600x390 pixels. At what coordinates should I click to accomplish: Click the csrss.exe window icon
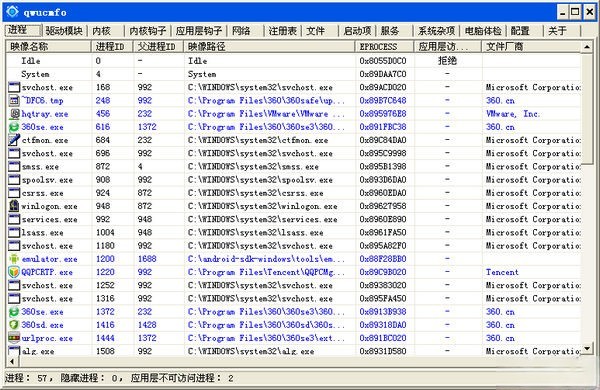click(x=14, y=193)
